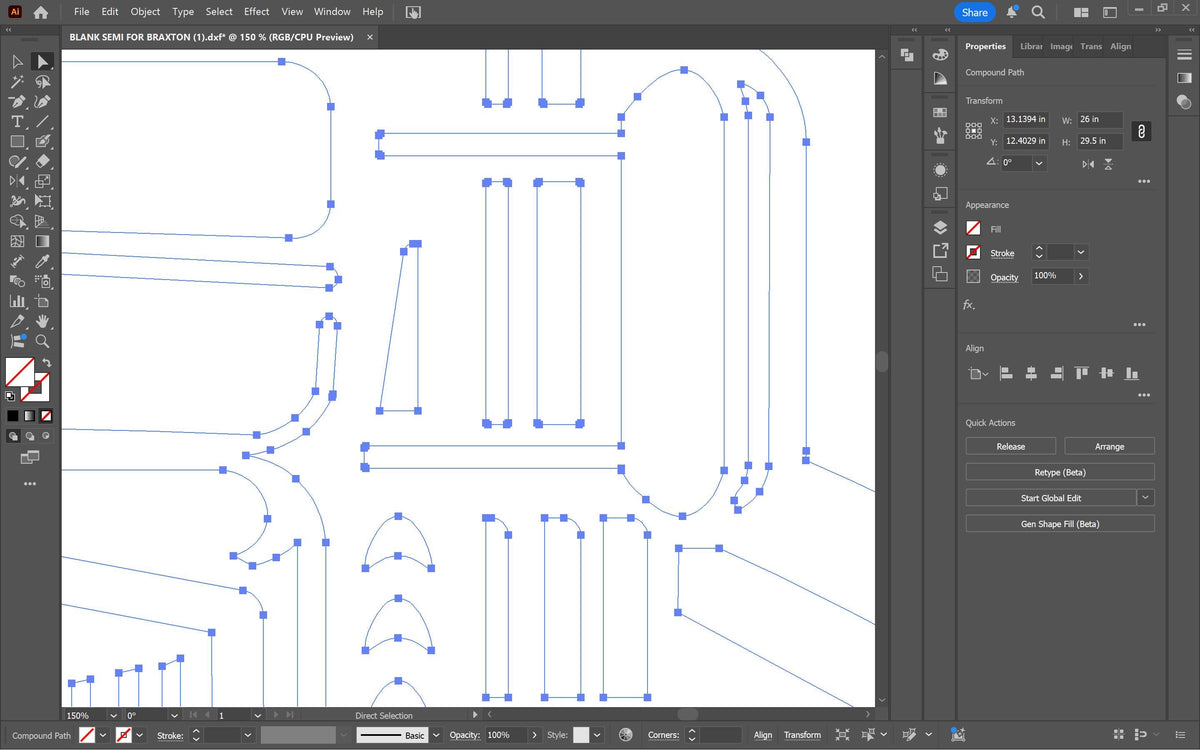This screenshot has width=1200, height=750.
Task: Open the Basic brush definition dropdown
Action: [x=435, y=735]
